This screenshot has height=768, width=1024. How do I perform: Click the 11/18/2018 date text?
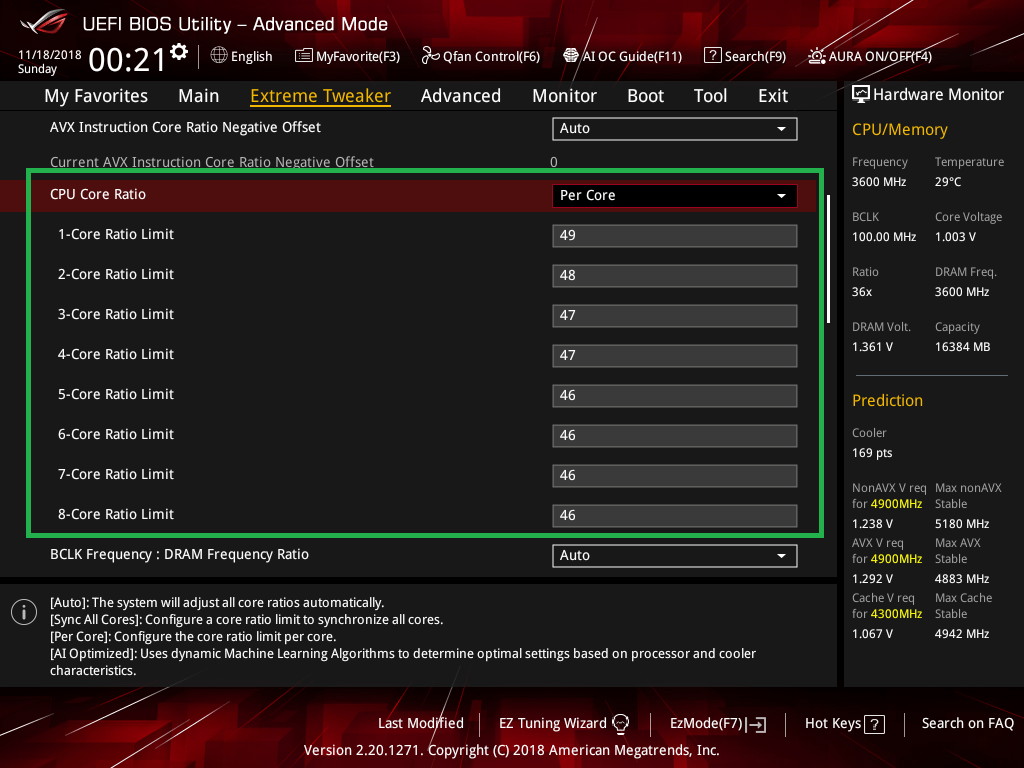point(50,55)
